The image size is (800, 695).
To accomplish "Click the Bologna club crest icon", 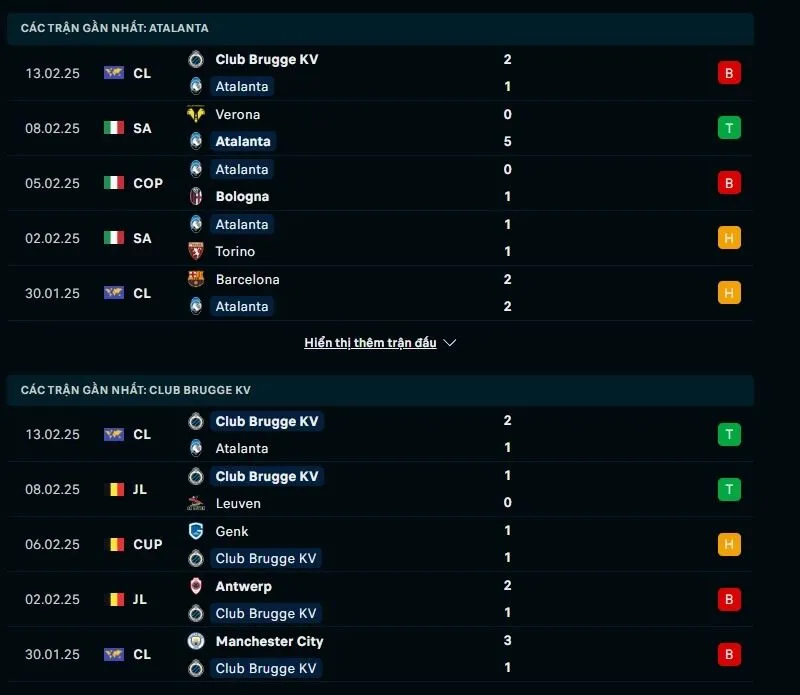I will (196, 196).
